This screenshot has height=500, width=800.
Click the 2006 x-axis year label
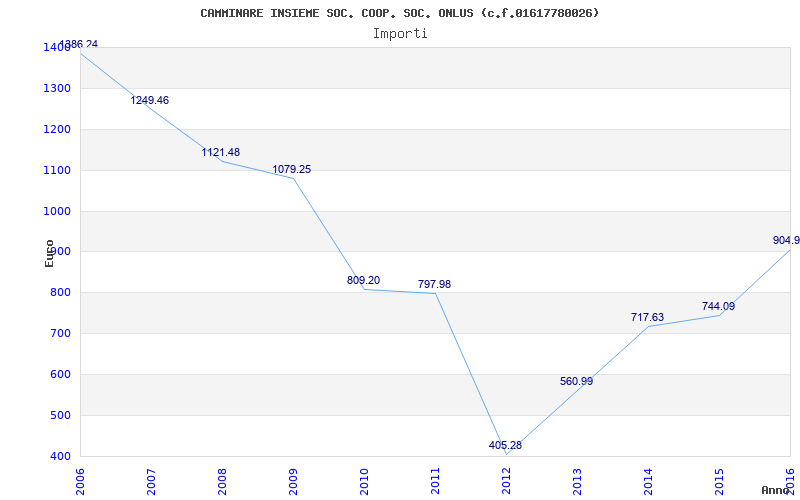click(81, 482)
